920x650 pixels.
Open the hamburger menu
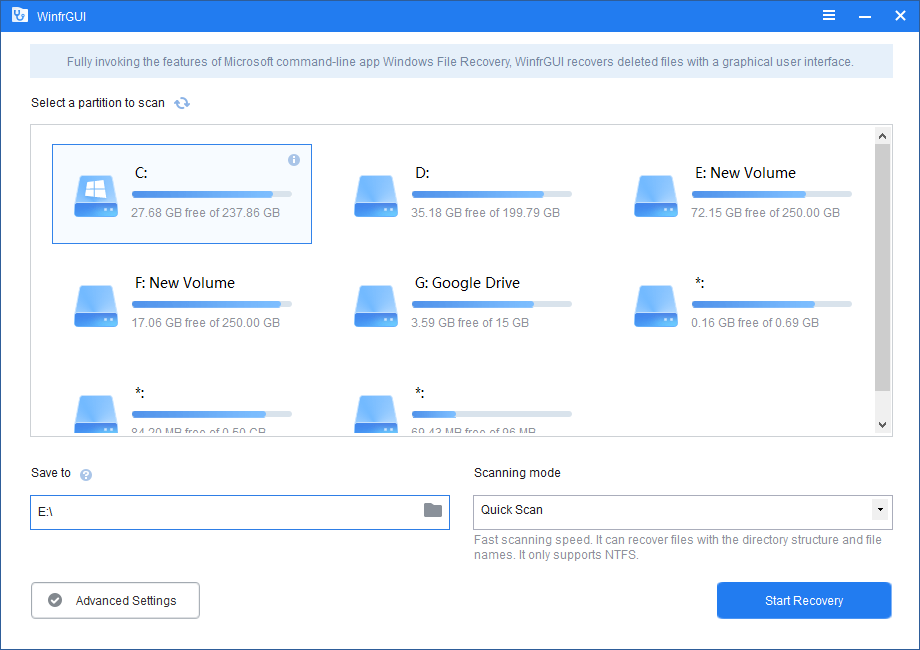point(828,15)
